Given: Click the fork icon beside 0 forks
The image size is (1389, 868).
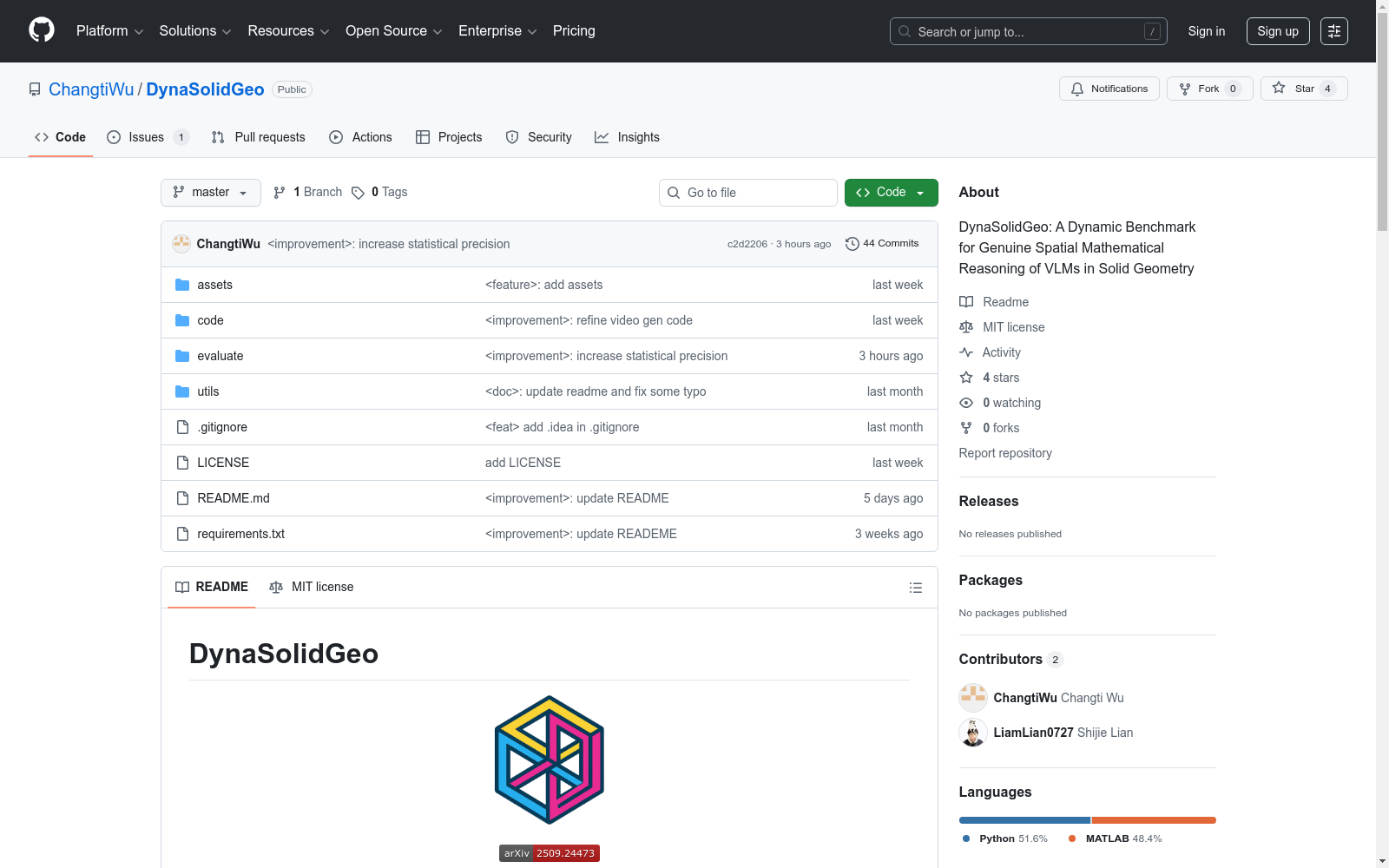Looking at the screenshot, I should [966, 428].
